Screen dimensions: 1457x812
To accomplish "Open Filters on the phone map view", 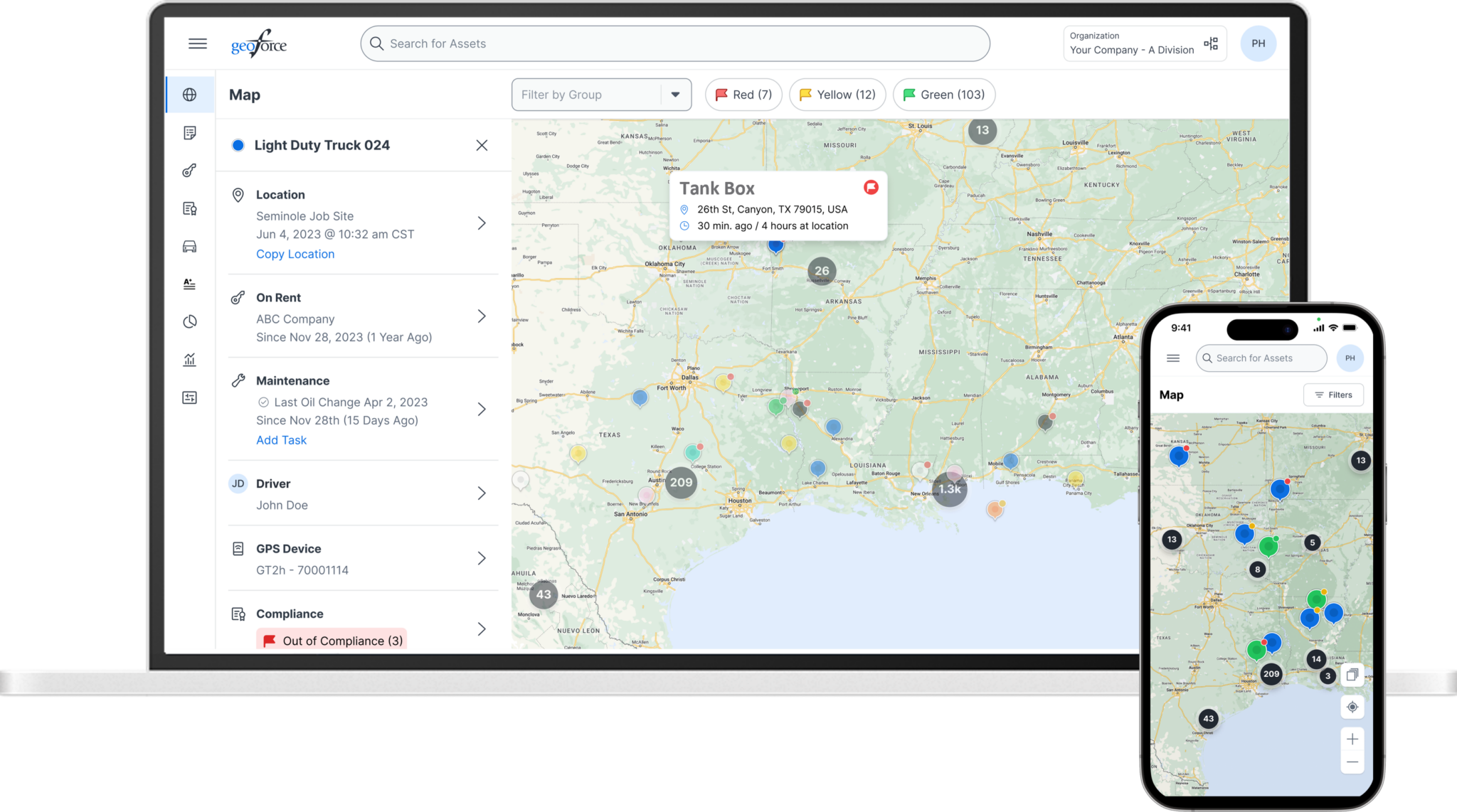I will coord(1333,395).
